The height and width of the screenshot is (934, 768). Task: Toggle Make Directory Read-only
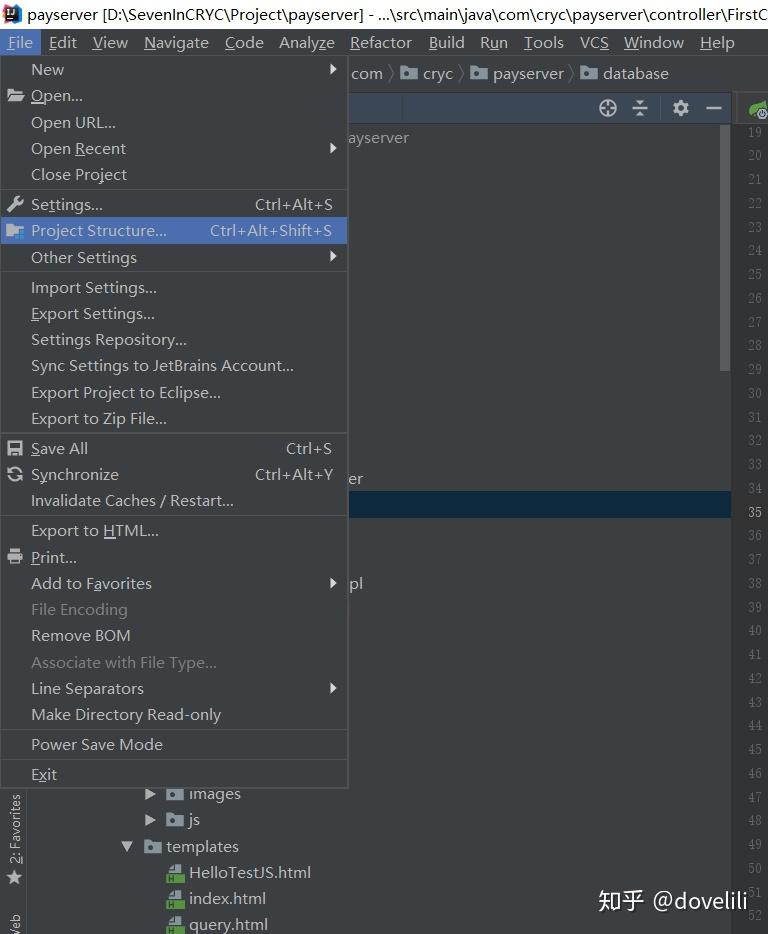click(126, 714)
